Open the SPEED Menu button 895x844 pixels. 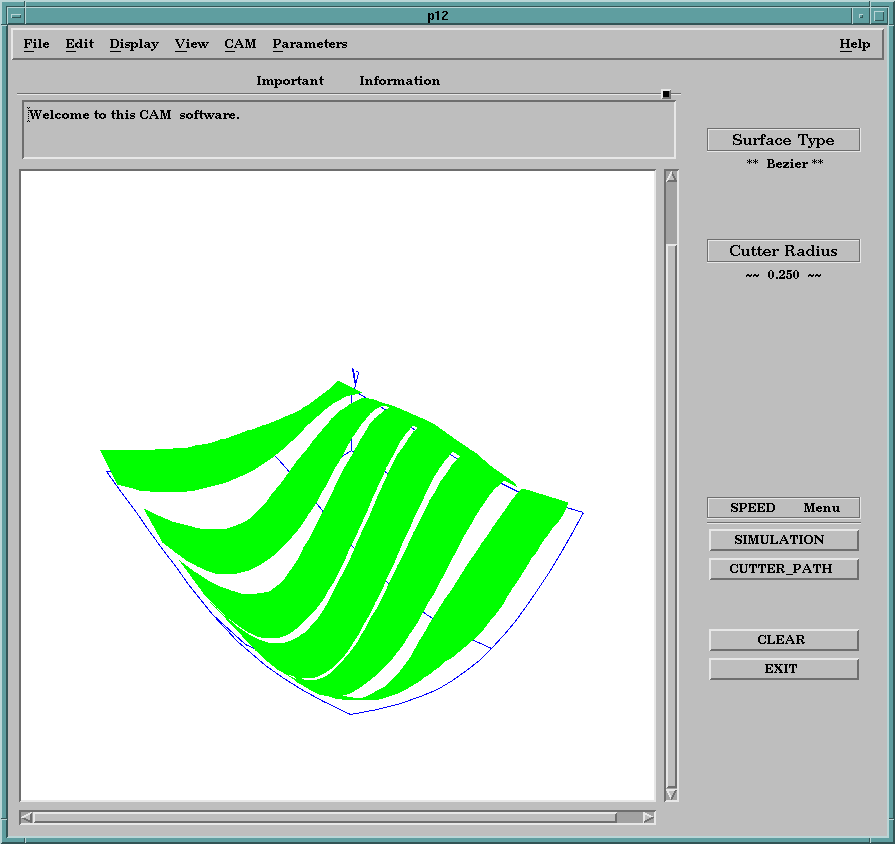[x=783, y=507]
